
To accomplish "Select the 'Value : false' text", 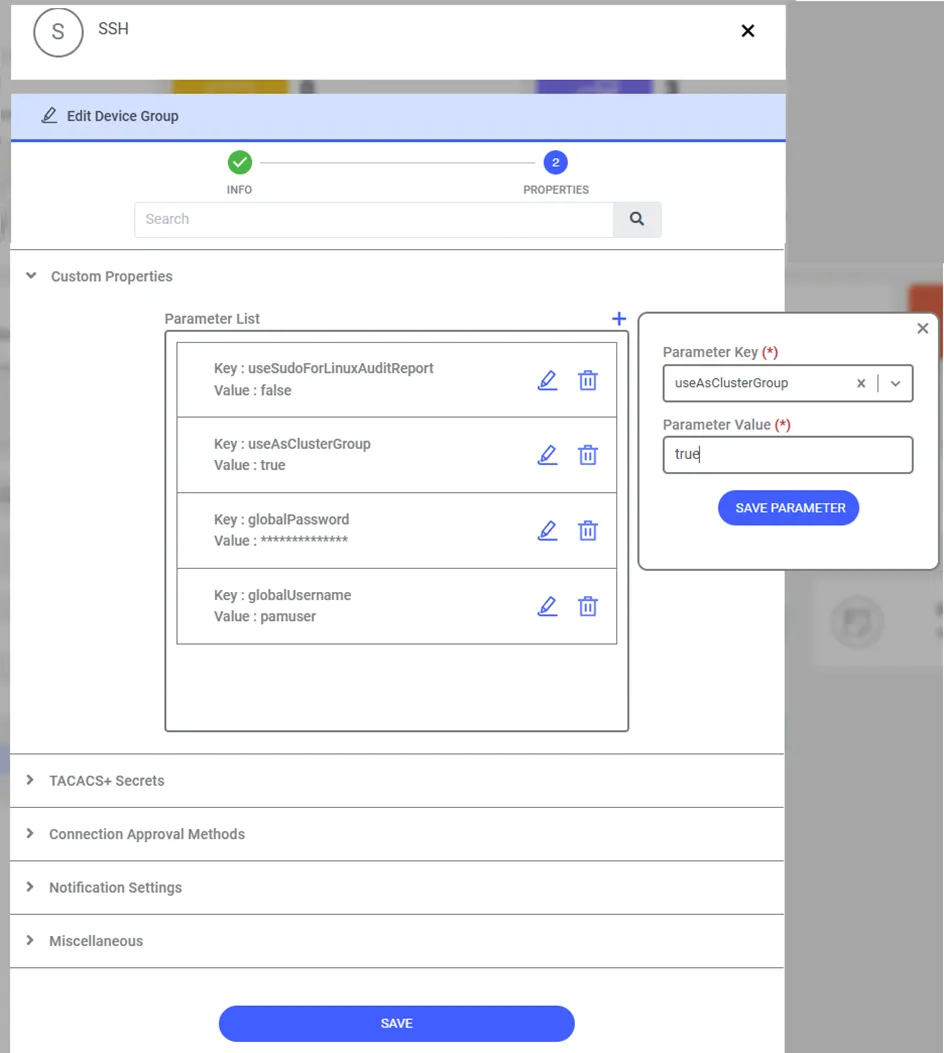I will tap(252, 390).
